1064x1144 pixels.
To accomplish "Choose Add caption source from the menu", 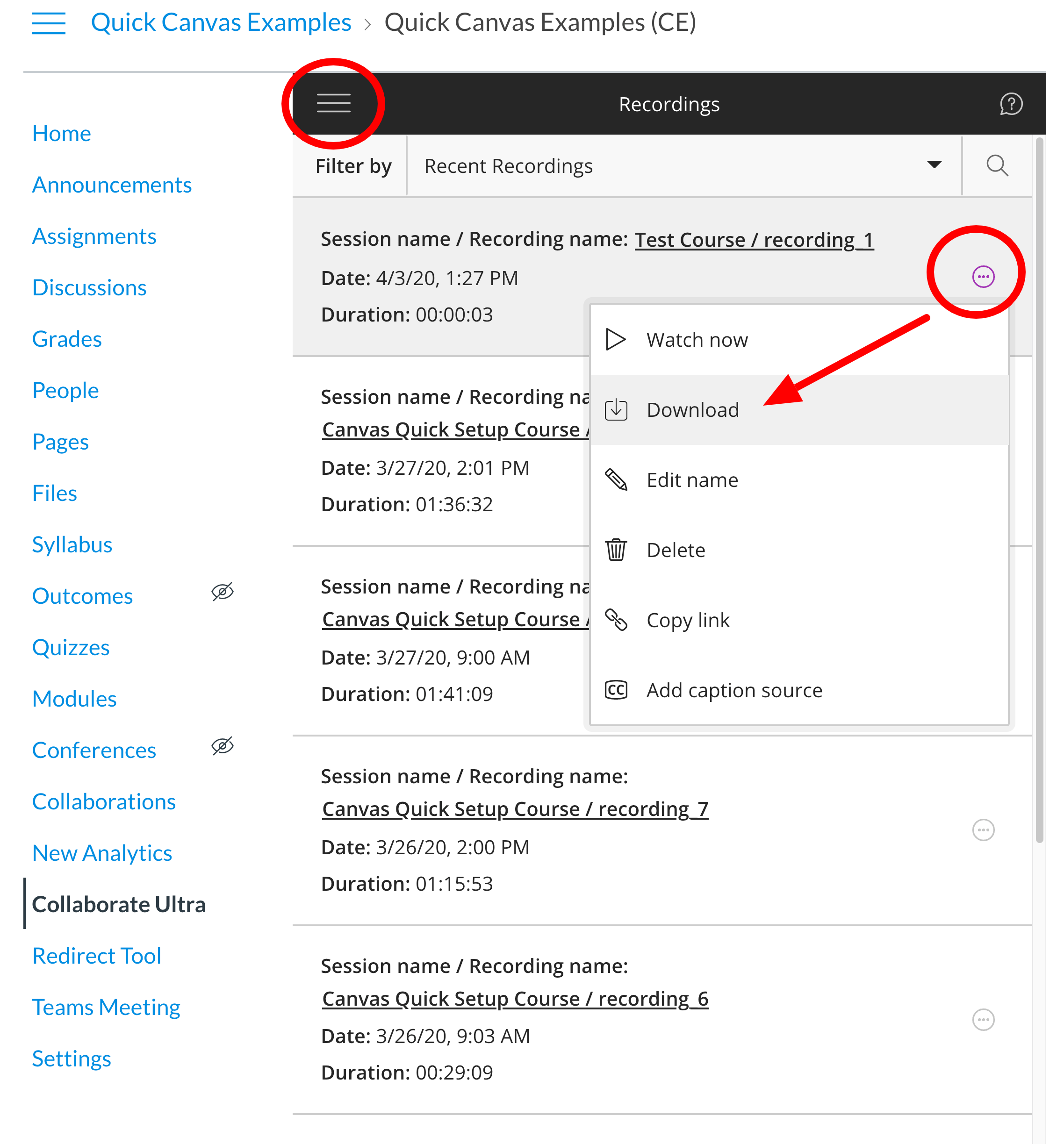I will (x=799, y=690).
